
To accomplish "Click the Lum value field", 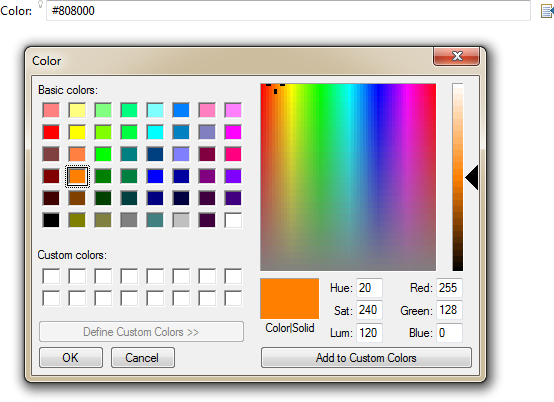I will 369,333.
